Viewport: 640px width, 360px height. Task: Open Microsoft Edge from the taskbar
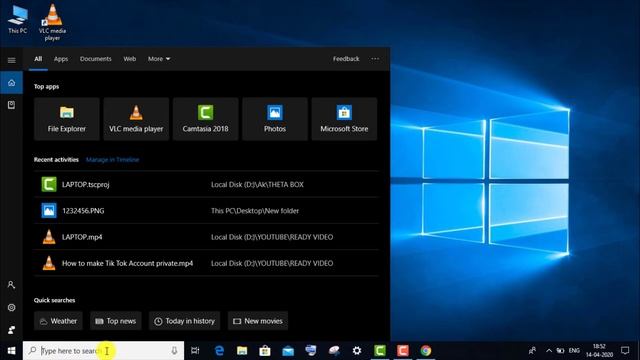[219, 351]
